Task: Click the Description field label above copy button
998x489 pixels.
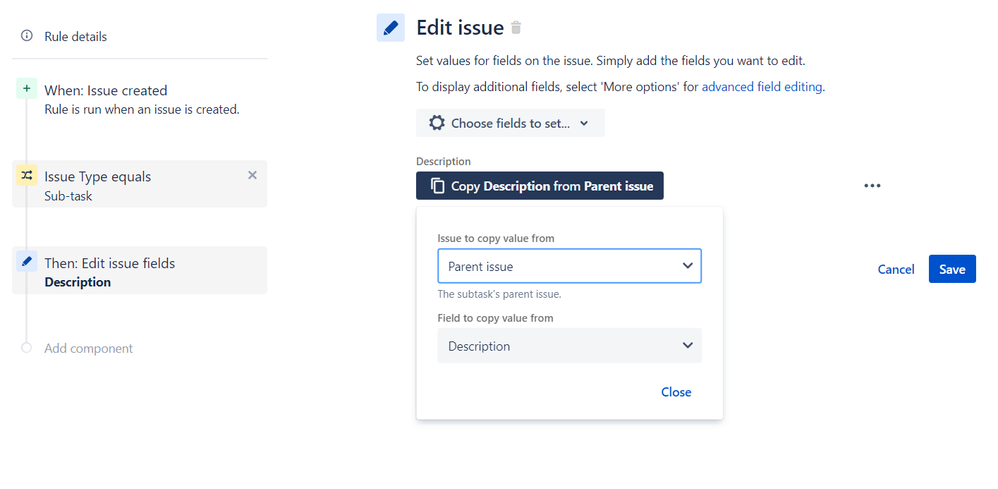Action: (444, 162)
